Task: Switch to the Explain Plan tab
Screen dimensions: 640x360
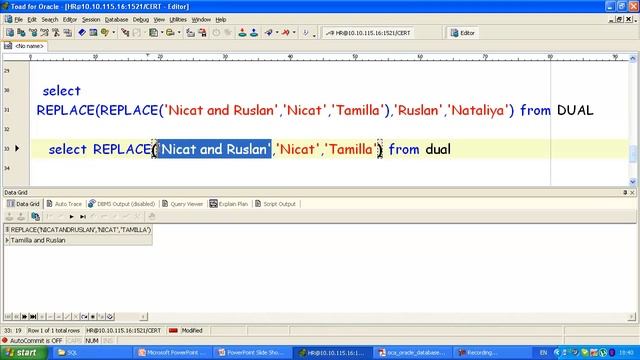Action: 229,204
